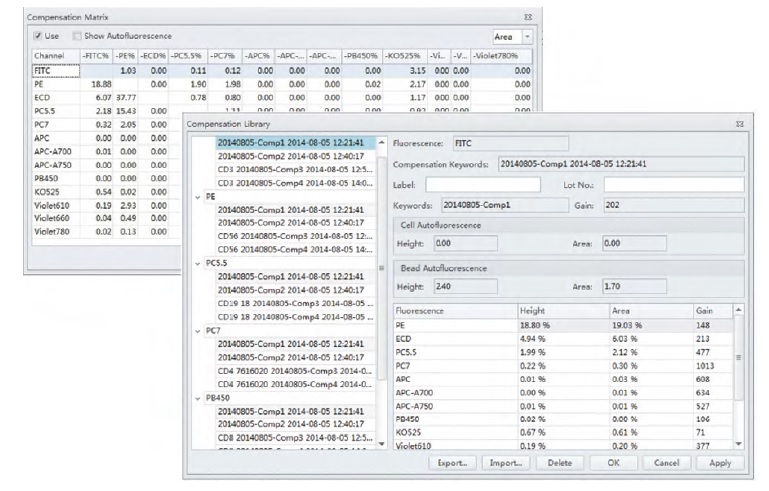Select CD56 20140805-Comp3 tree entry

[x=296, y=236]
